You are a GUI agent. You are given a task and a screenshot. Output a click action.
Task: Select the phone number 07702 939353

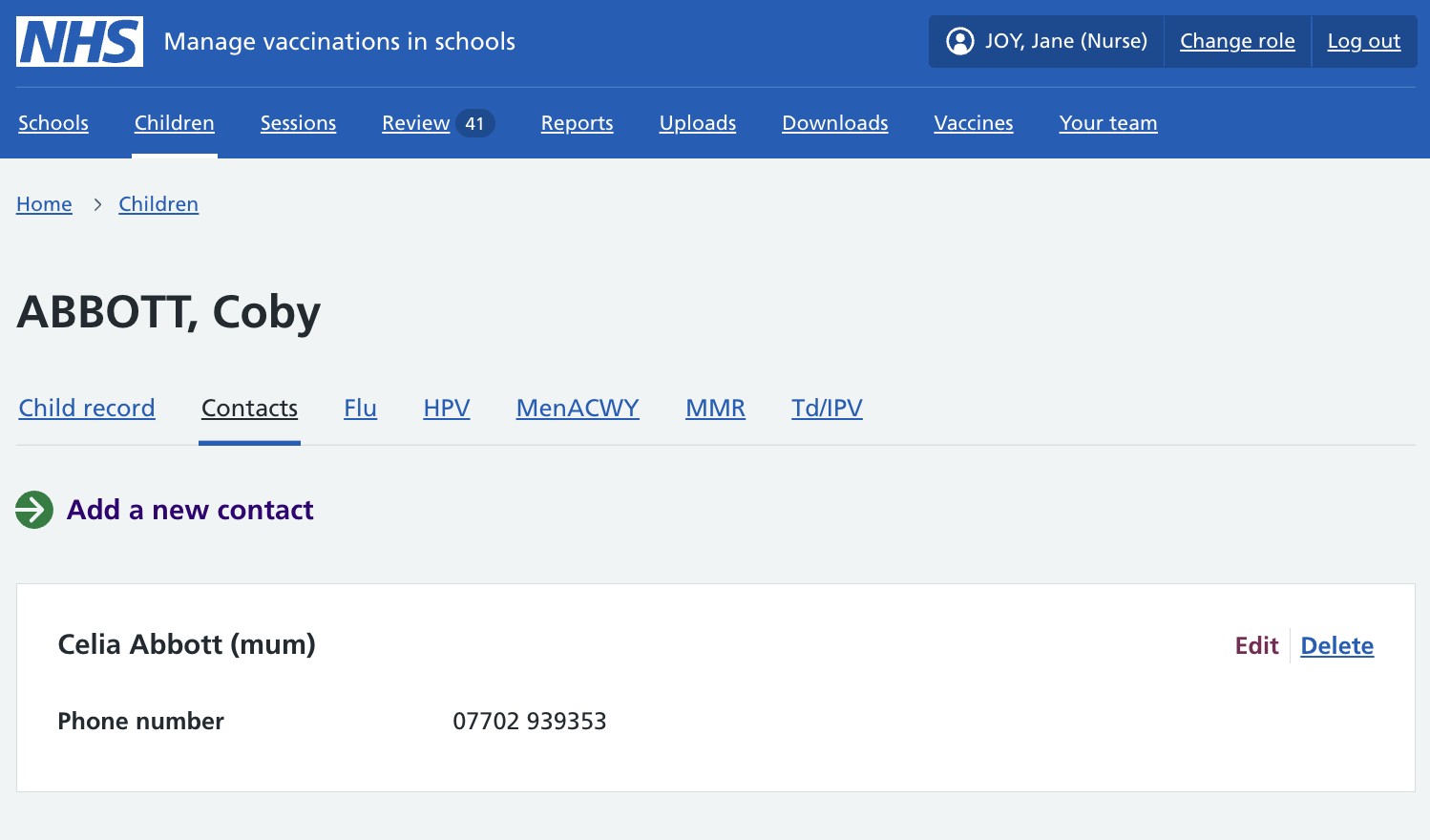[530, 721]
